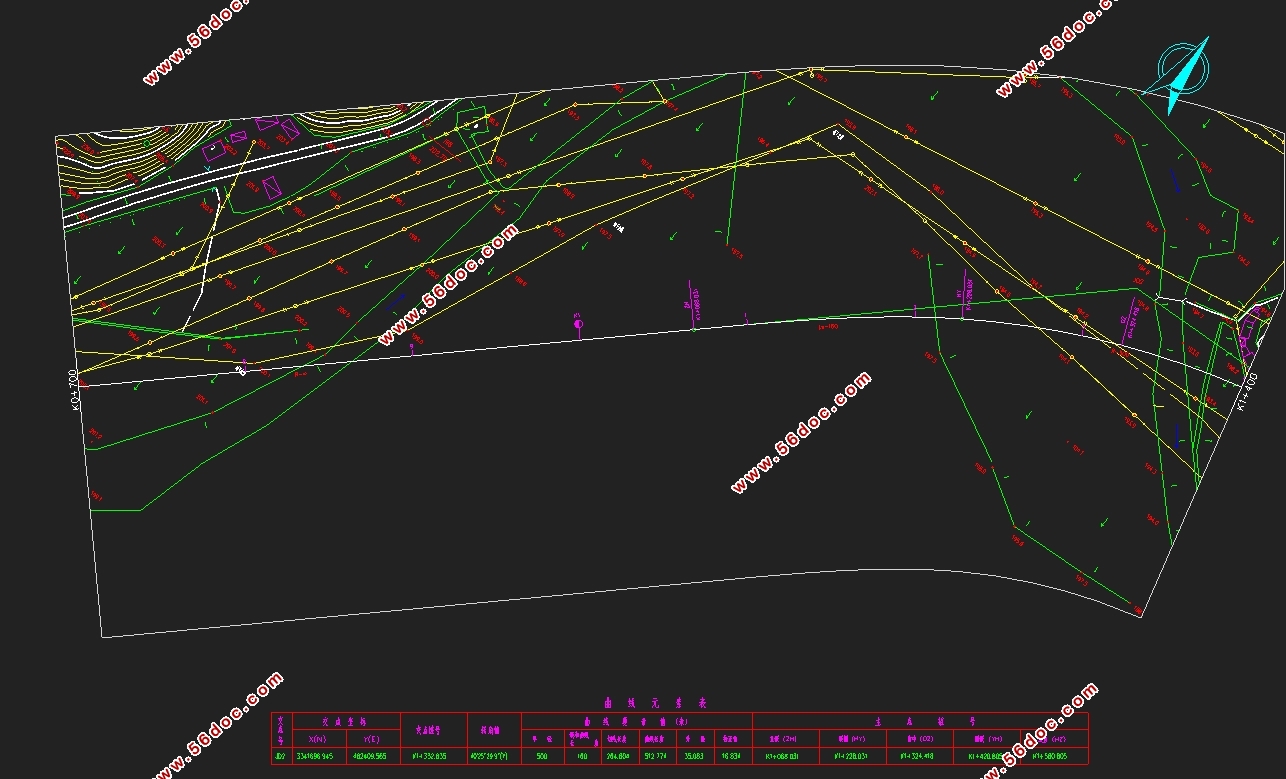The height and width of the screenshot is (779, 1286).
Task: Select the magenta circle marker on centerline
Action: [578, 324]
